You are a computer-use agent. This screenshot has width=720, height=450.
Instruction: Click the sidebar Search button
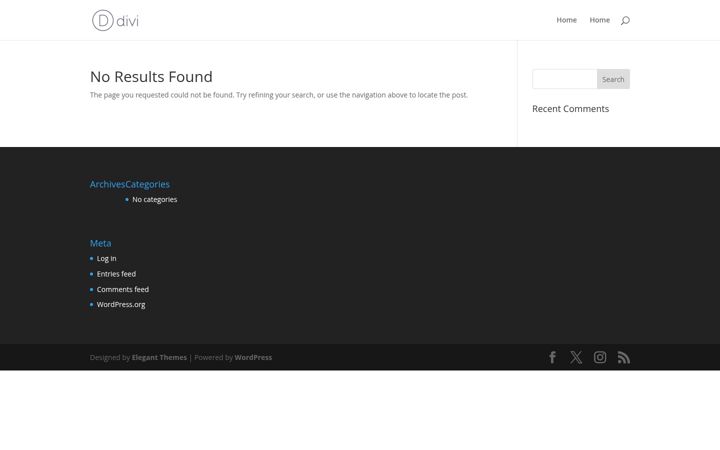[613, 79]
